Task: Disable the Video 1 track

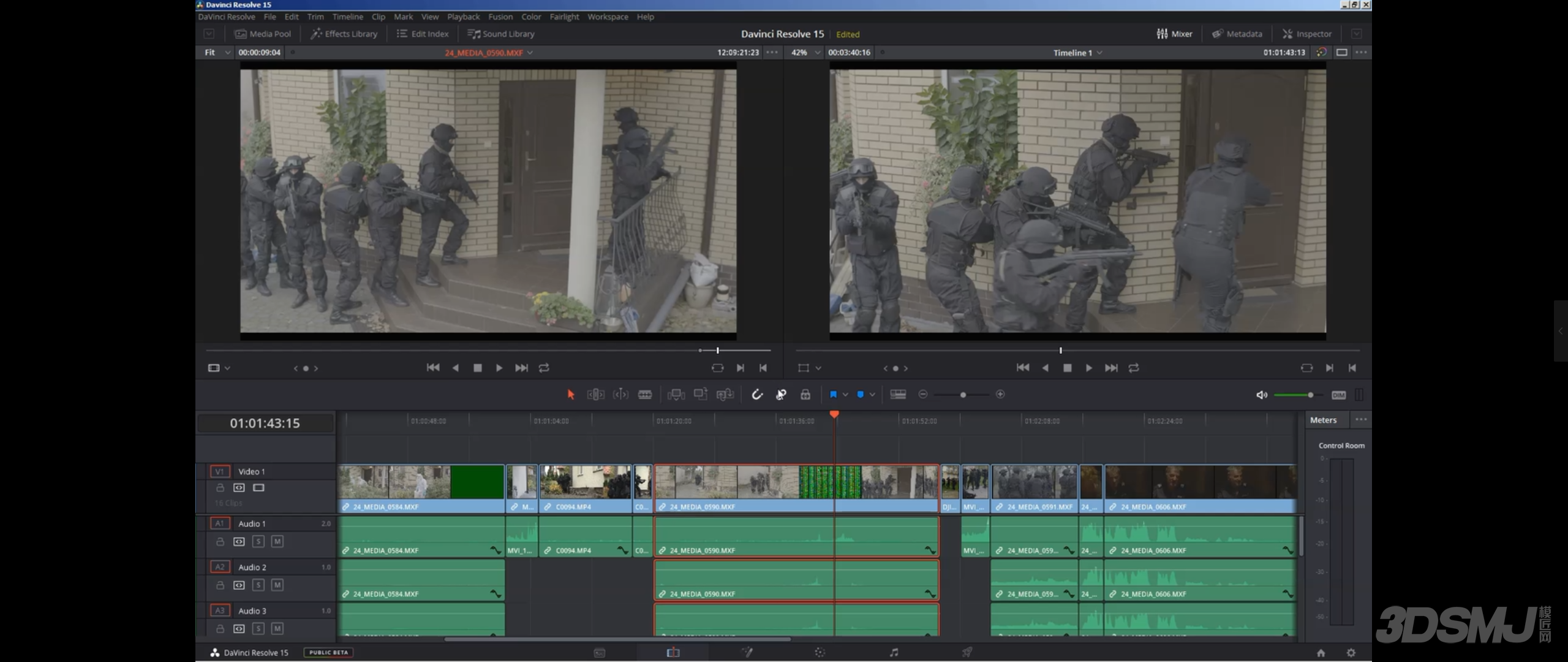Action: 258,488
